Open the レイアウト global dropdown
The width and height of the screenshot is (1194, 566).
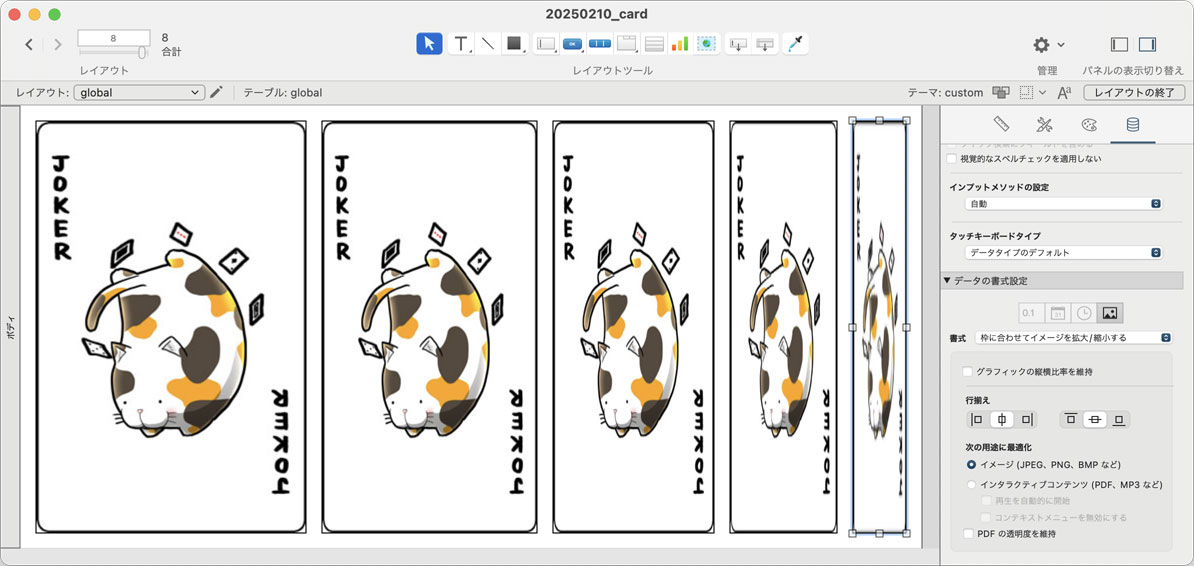pos(139,92)
